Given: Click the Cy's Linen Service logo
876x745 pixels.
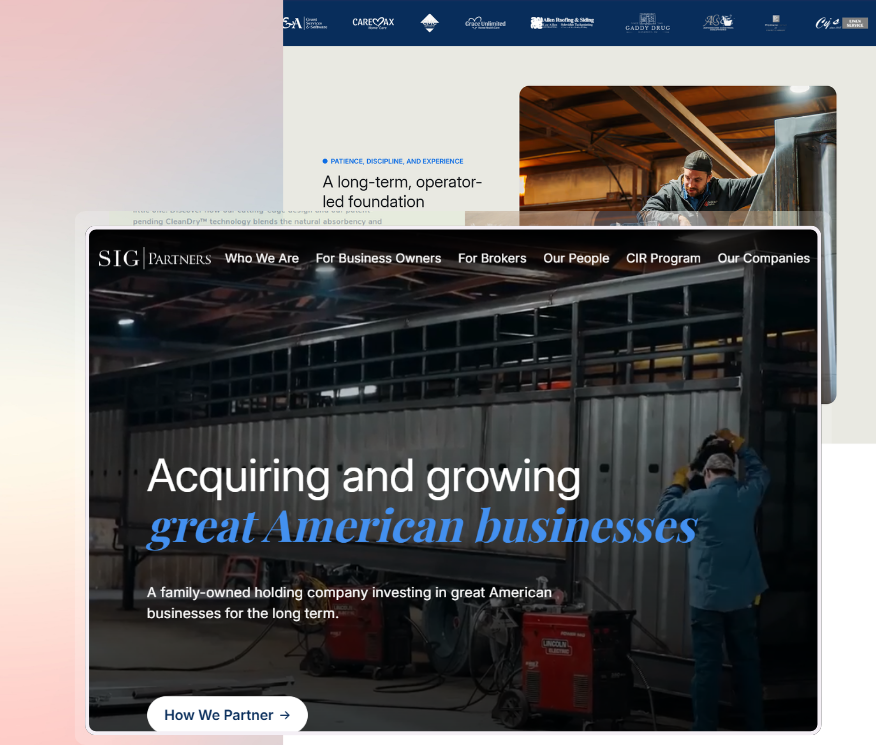Looking at the screenshot, I should coord(841,23).
